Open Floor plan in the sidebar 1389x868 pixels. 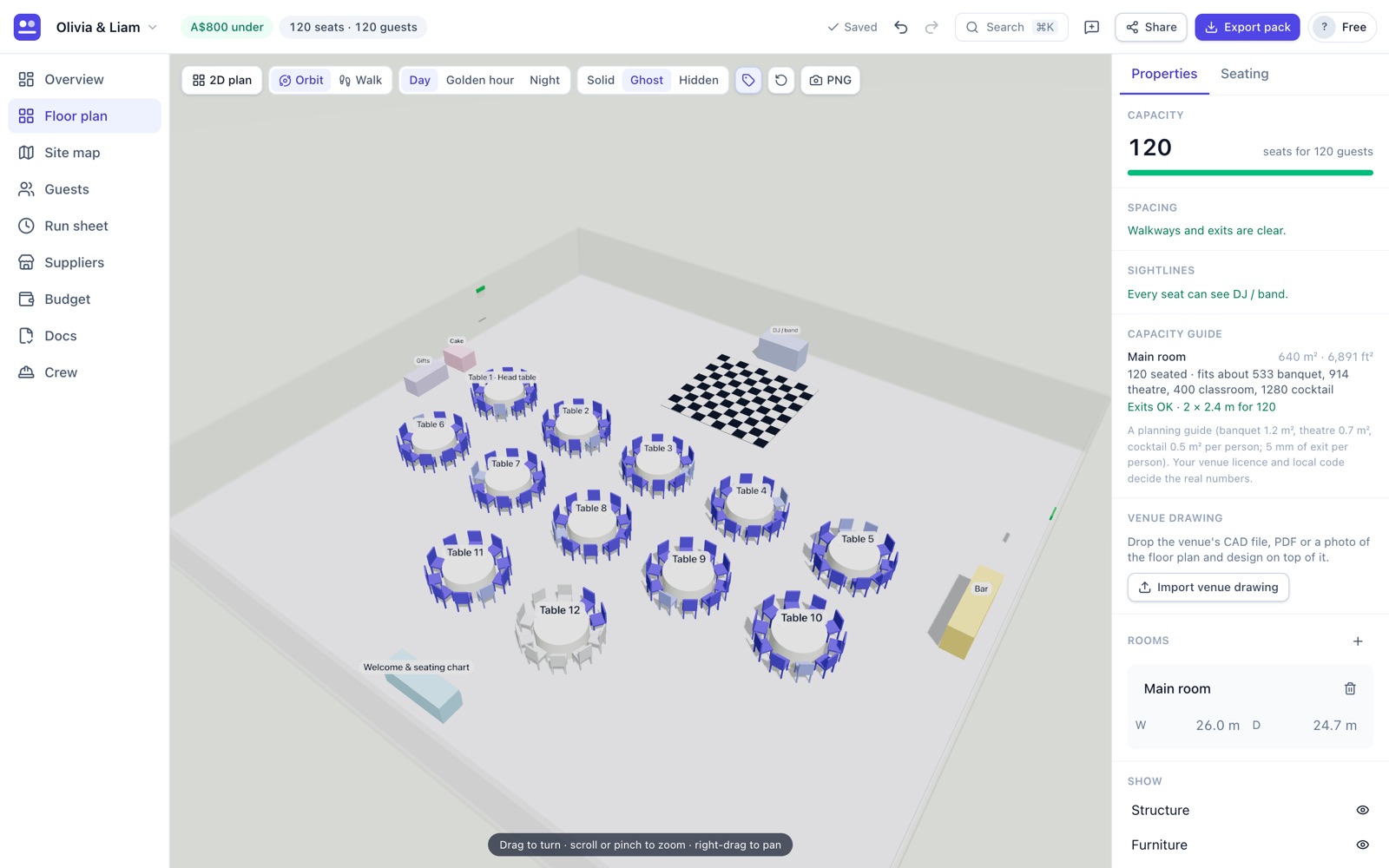click(84, 115)
